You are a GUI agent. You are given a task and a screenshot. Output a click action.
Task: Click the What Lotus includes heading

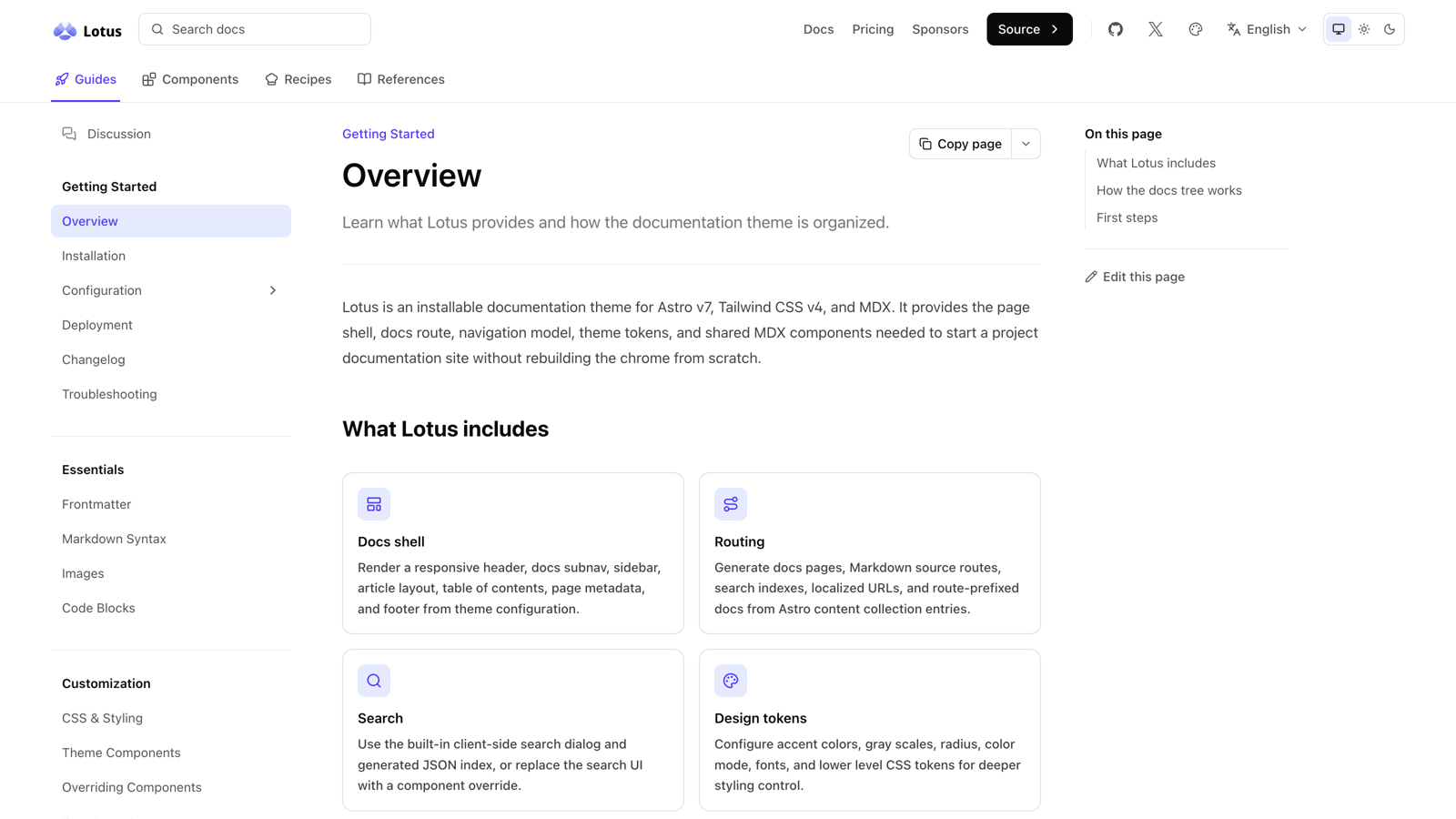tap(446, 429)
